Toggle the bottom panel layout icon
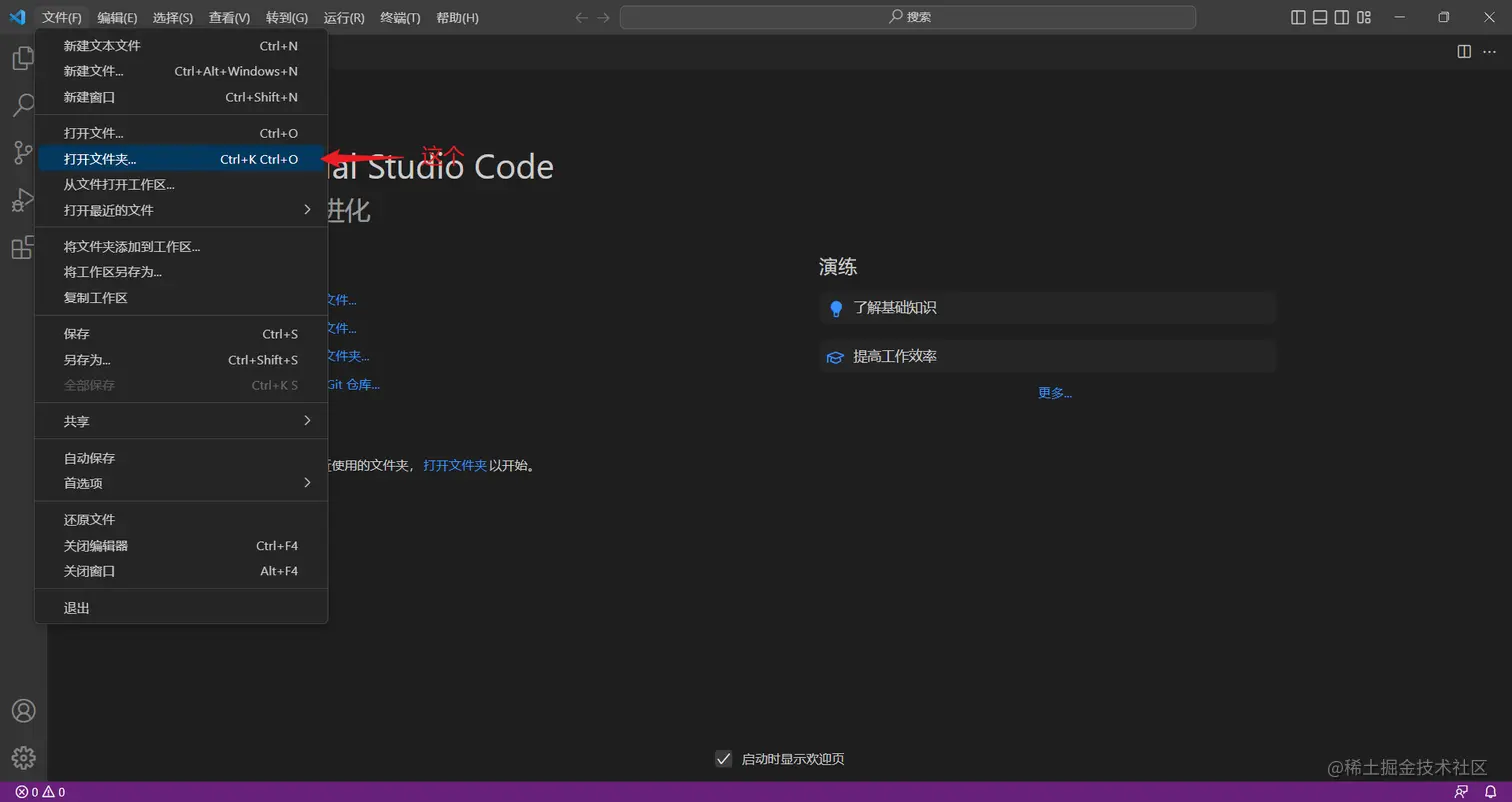This screenshot has width=1512, height=802. [x=1320, y=17]
